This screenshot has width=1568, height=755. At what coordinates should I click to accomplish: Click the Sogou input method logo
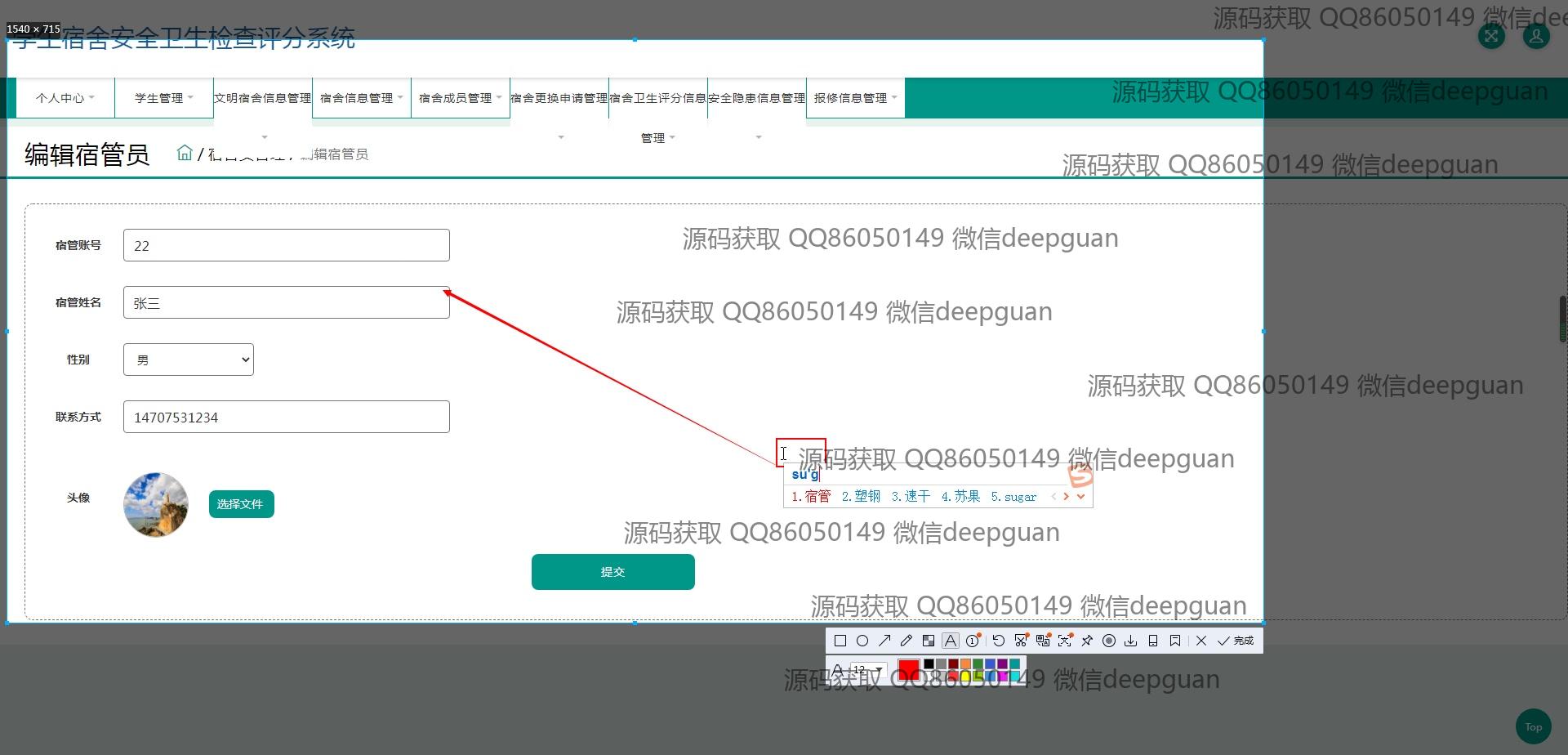click(1080, 476)
